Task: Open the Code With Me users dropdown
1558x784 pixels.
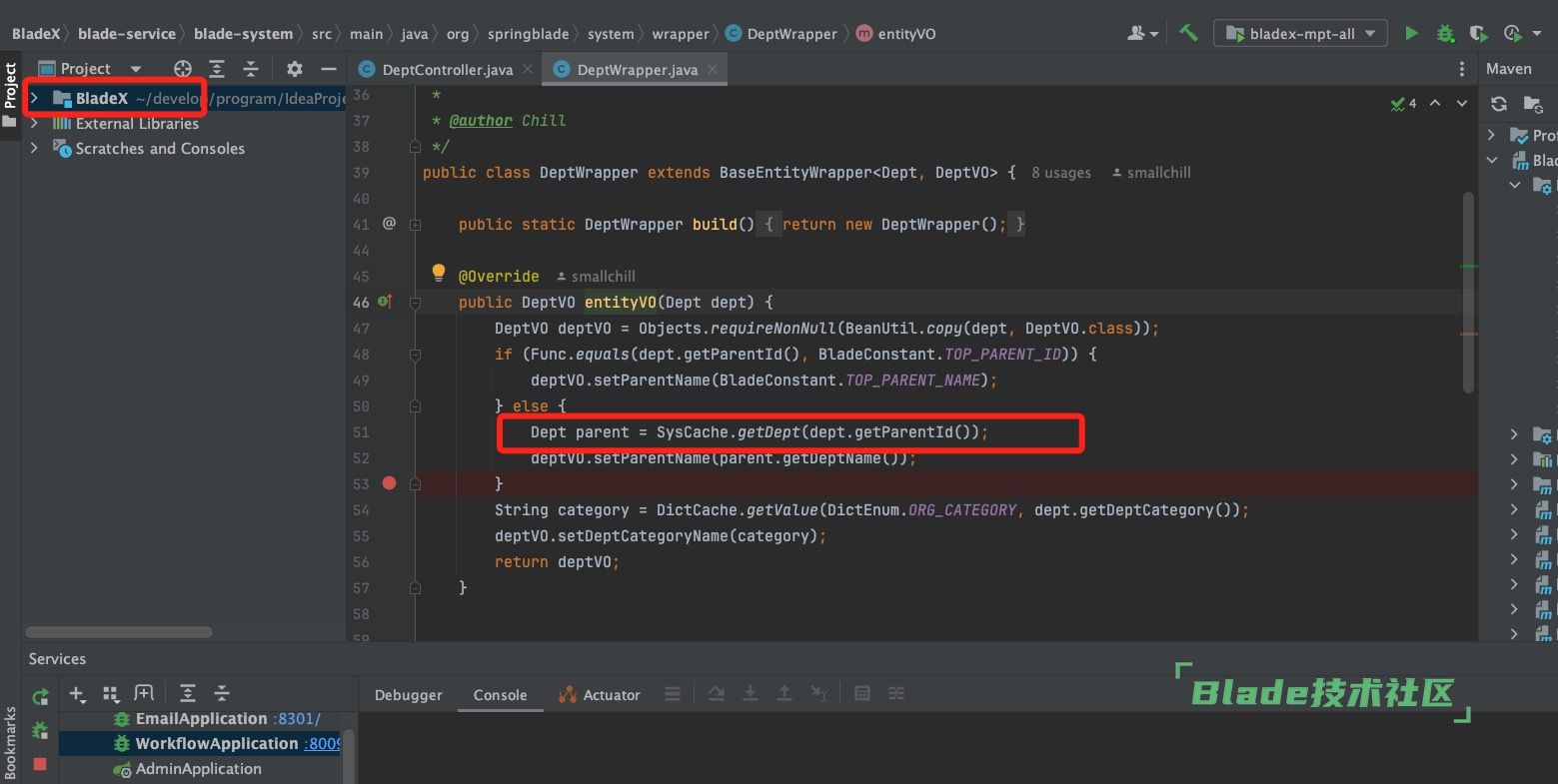Action: click(x=1142, y=33)
